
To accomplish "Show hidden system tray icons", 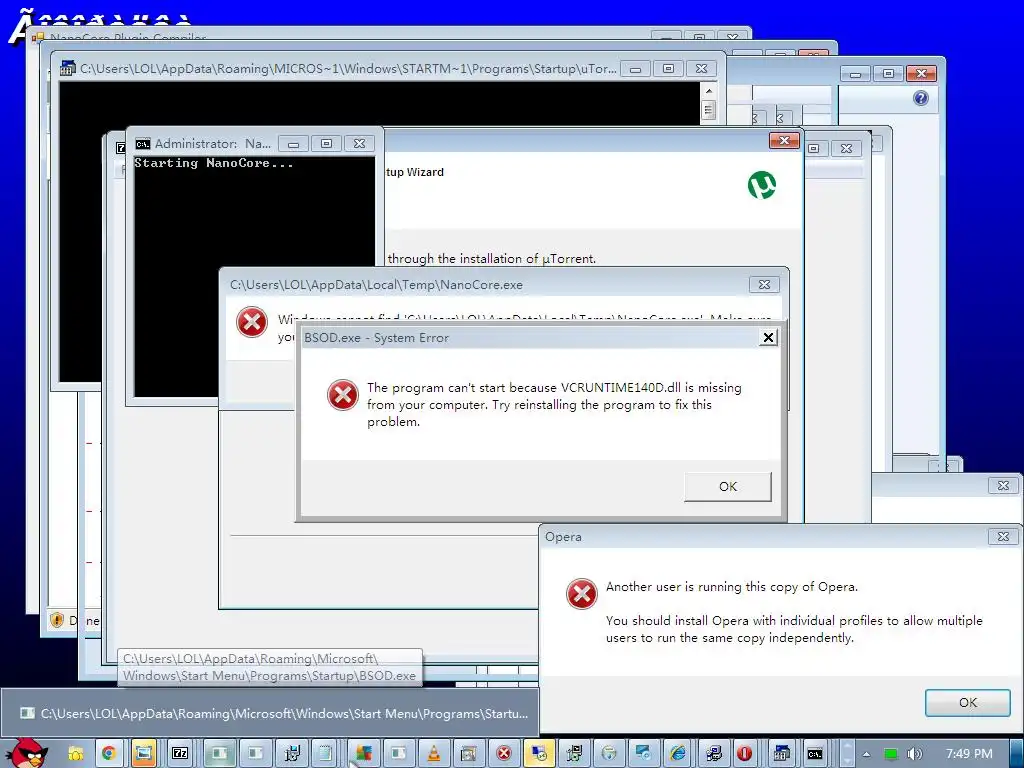I will pos(866,754).
